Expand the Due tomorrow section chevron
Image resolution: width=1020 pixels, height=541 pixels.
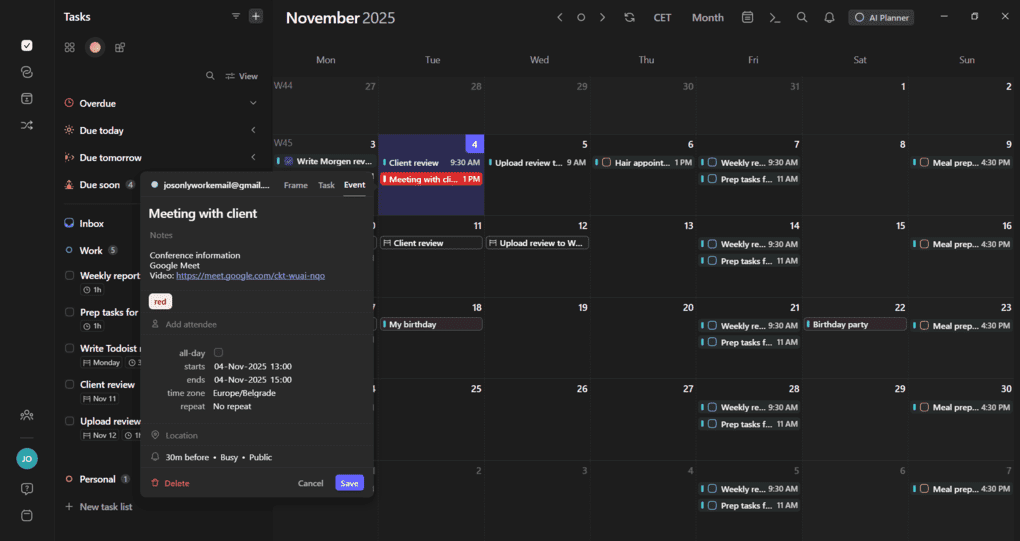click(253, 157)
